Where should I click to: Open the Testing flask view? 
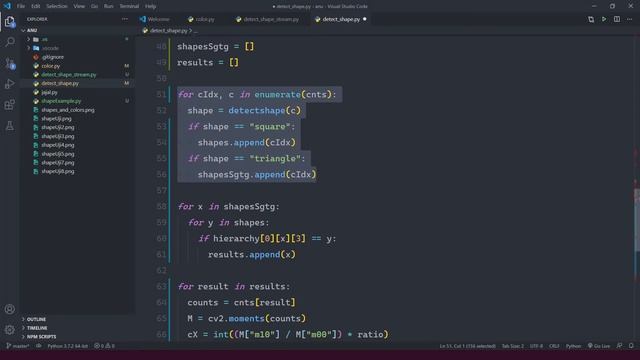(x=10, y=126)
